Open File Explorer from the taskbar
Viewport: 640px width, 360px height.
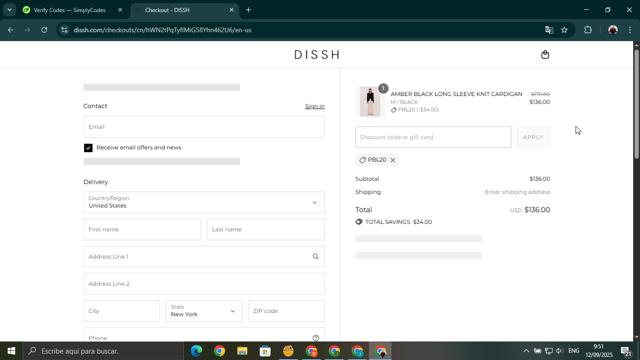click(x=242, y=351)
